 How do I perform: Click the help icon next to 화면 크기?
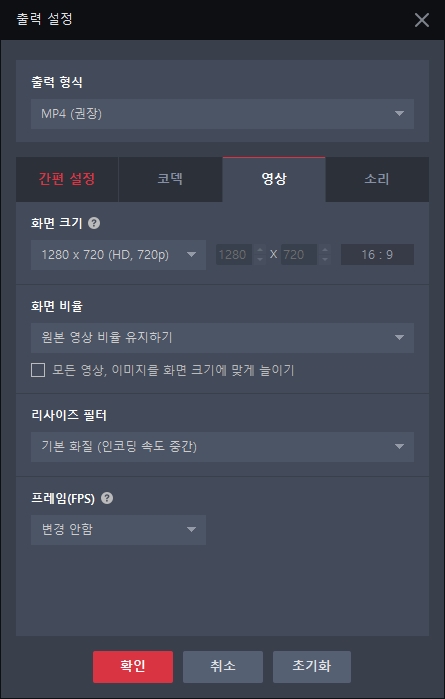click(x=94, y=223)
